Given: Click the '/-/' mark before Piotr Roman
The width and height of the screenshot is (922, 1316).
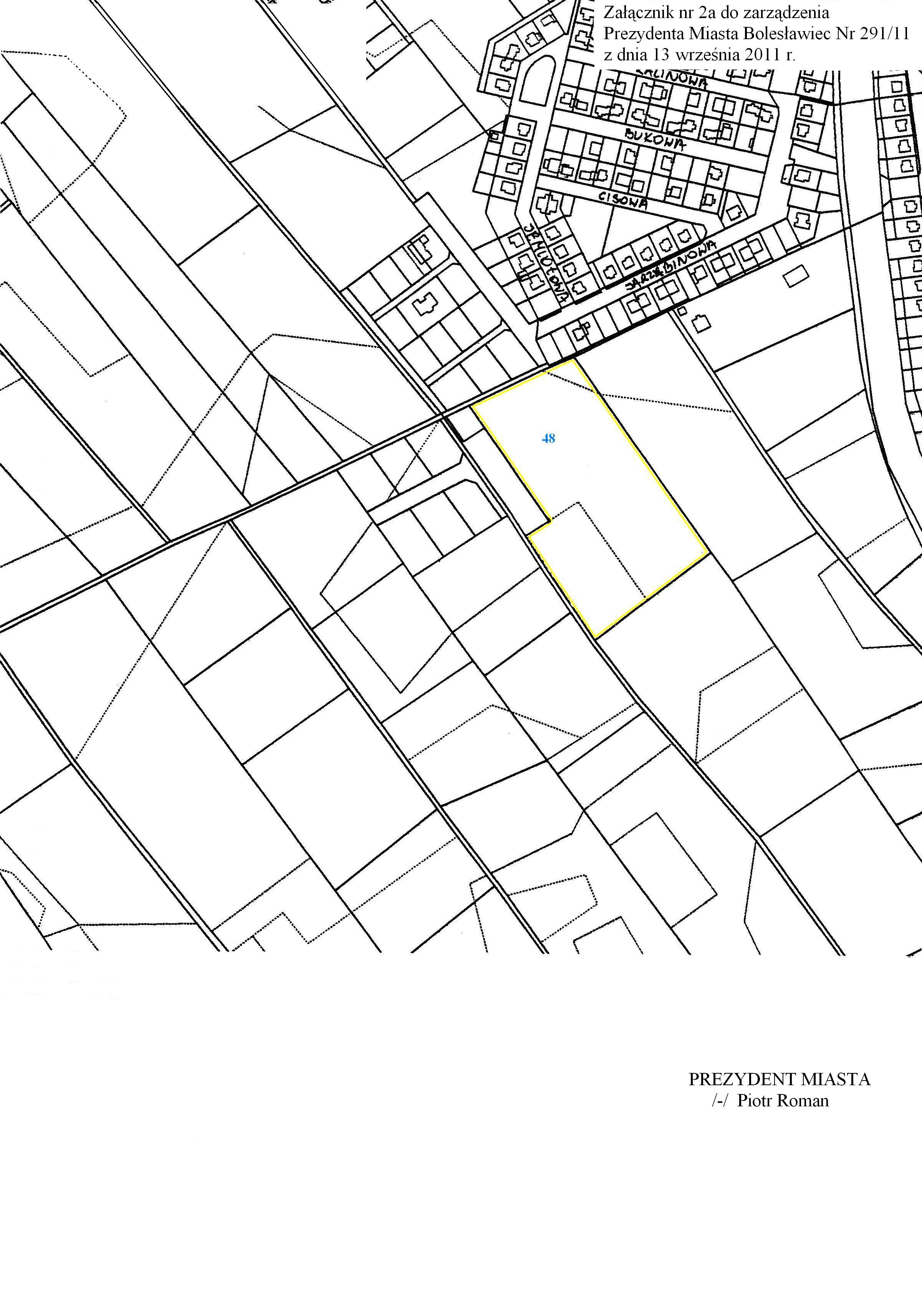Looking at the screenshot, I should (x=720, y=1101).
